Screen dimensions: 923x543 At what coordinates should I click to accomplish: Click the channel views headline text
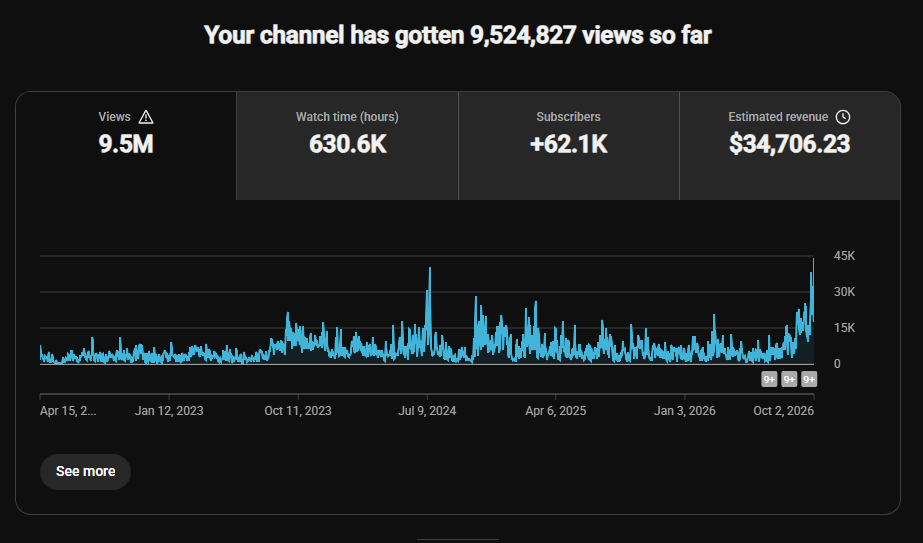pos(458,35)
